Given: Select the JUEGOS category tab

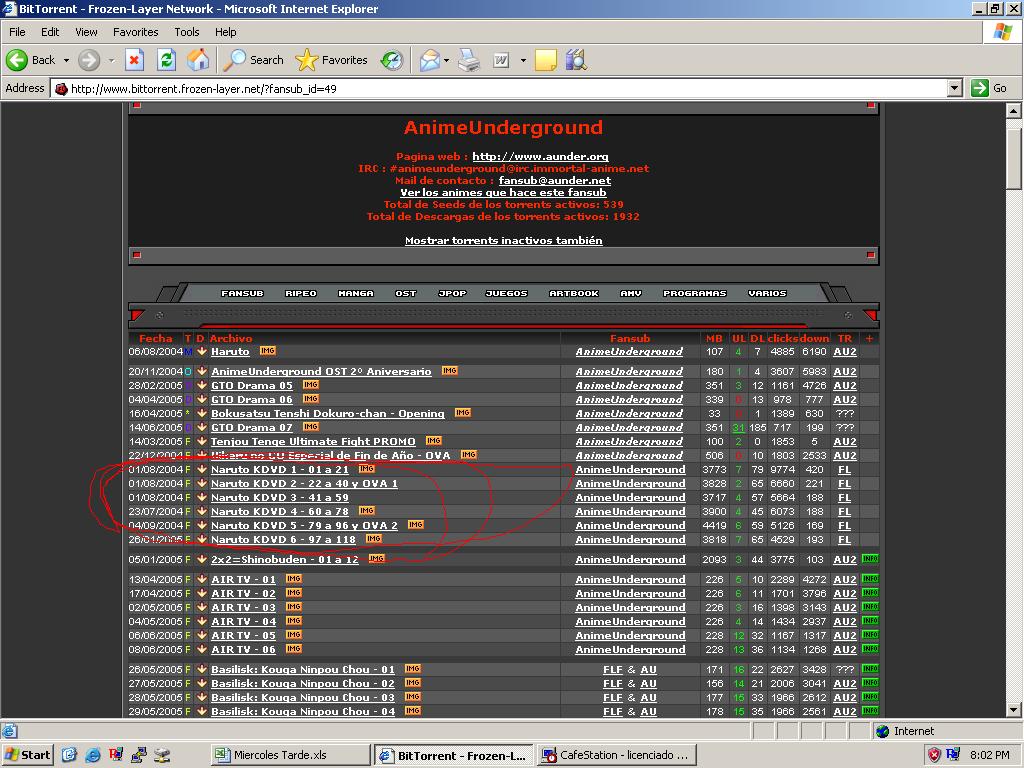Looking at the screenshot, I should [x=506, y=293].
